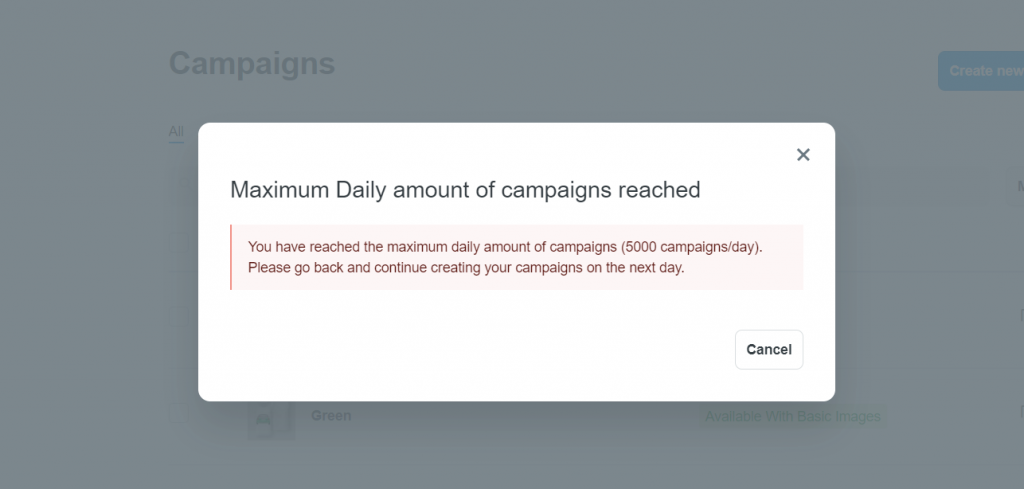Click the dimmed Create new button

click(981, 71)
